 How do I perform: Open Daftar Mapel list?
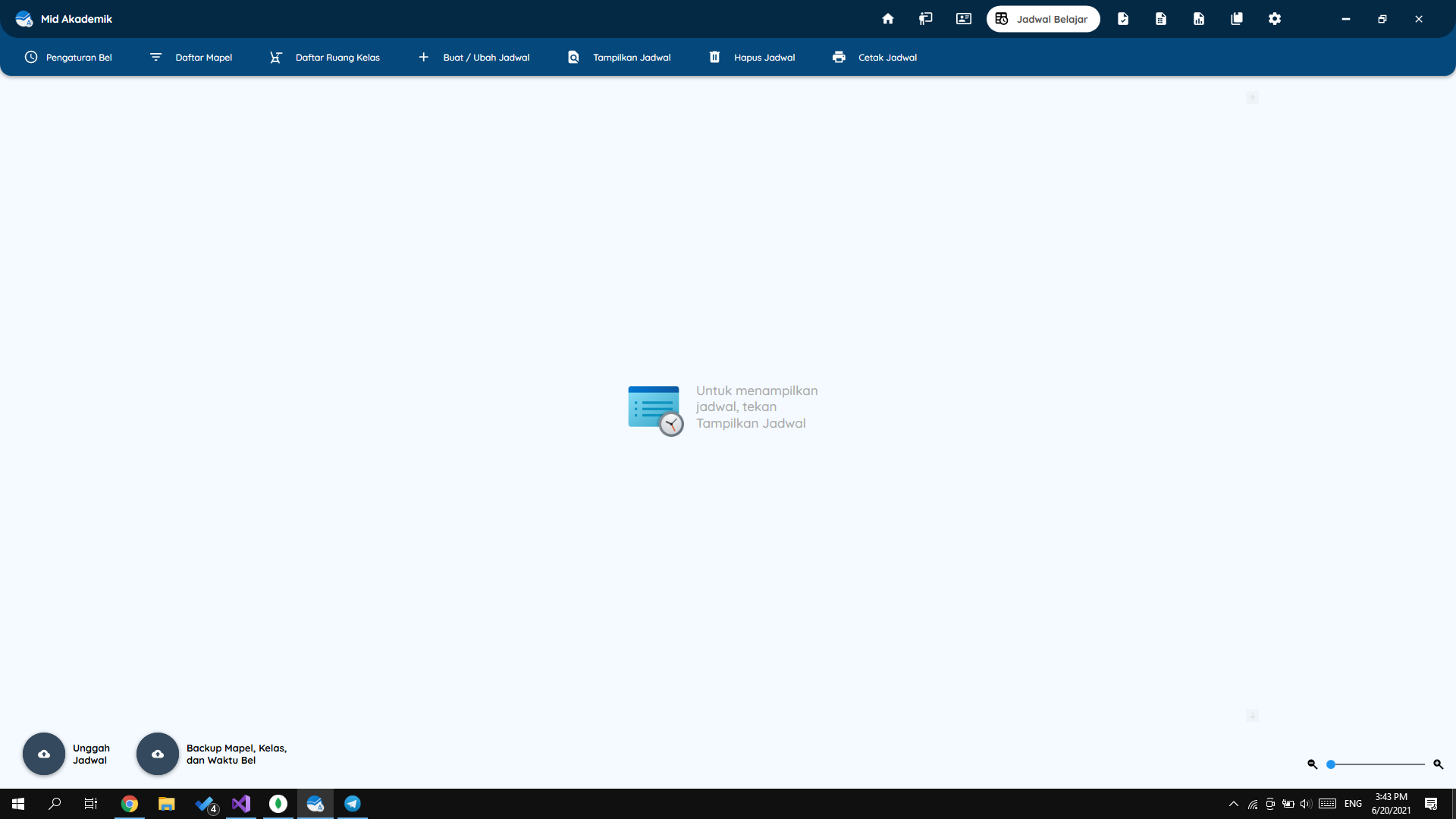click(x=191, y=57)
